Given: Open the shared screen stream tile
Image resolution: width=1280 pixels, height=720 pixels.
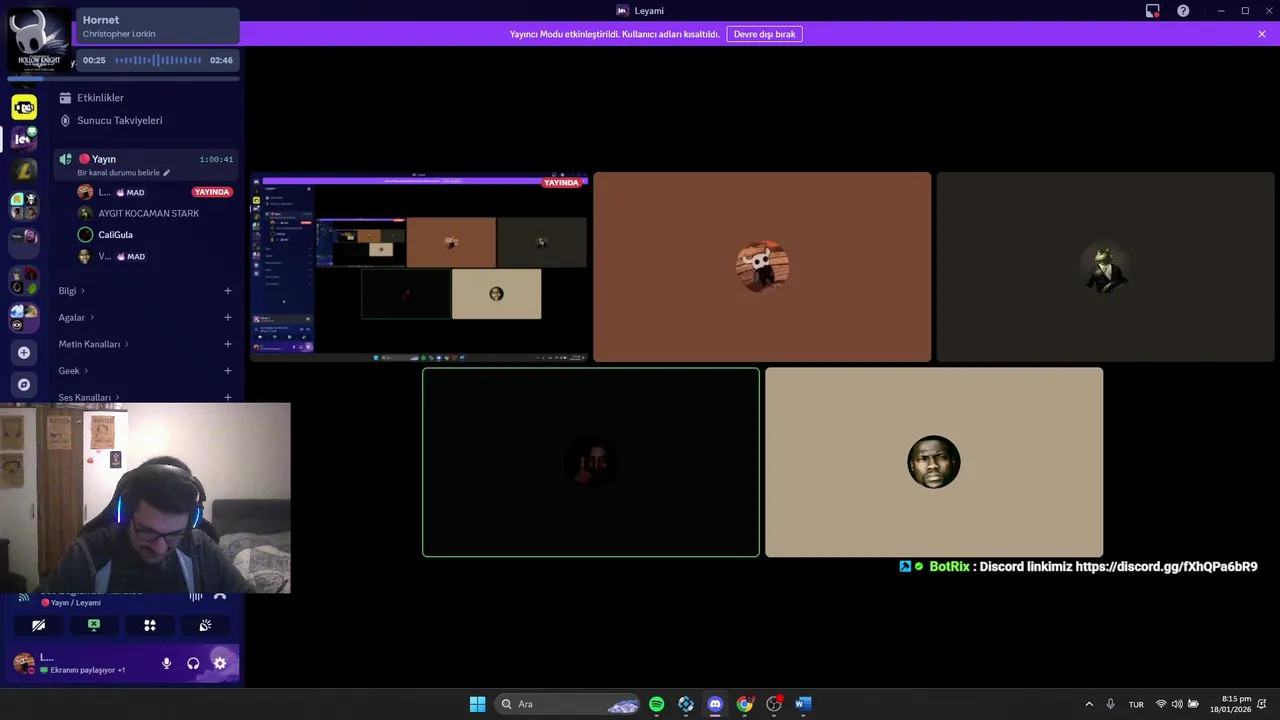Looking at the screenshot, I should click(x=420, y=267).
